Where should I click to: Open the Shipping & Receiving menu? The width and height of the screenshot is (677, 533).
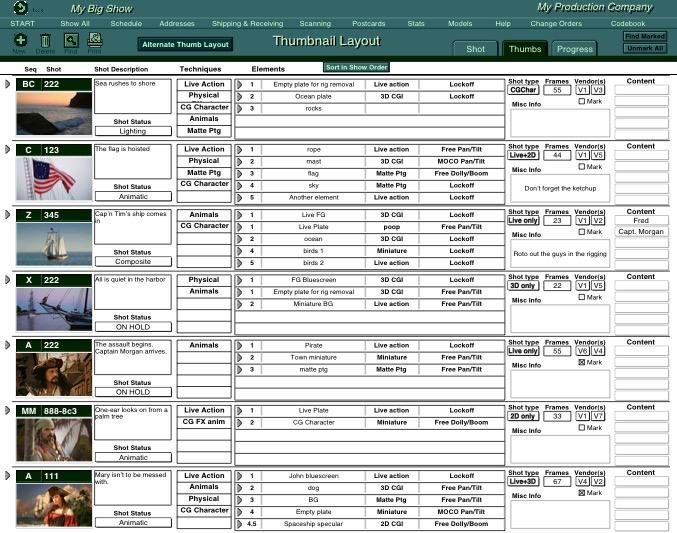[x=247, y=22]
